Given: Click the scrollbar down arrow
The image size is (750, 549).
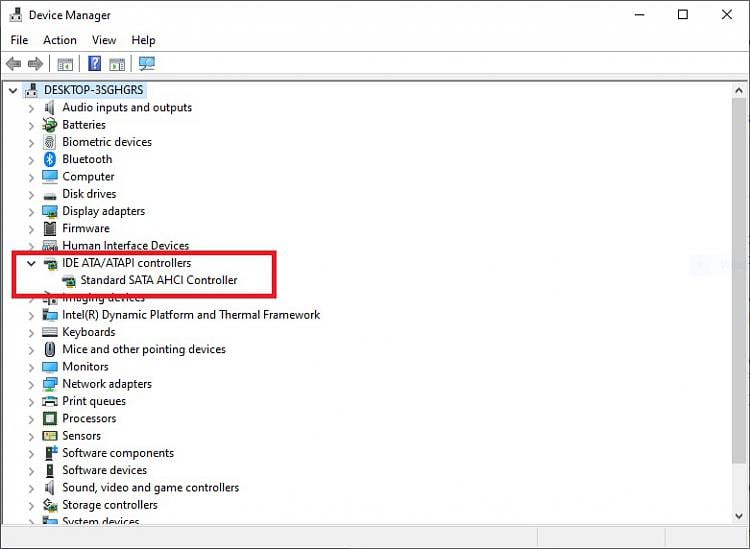Looking at the screenshot, I should (x=739, y=516).
